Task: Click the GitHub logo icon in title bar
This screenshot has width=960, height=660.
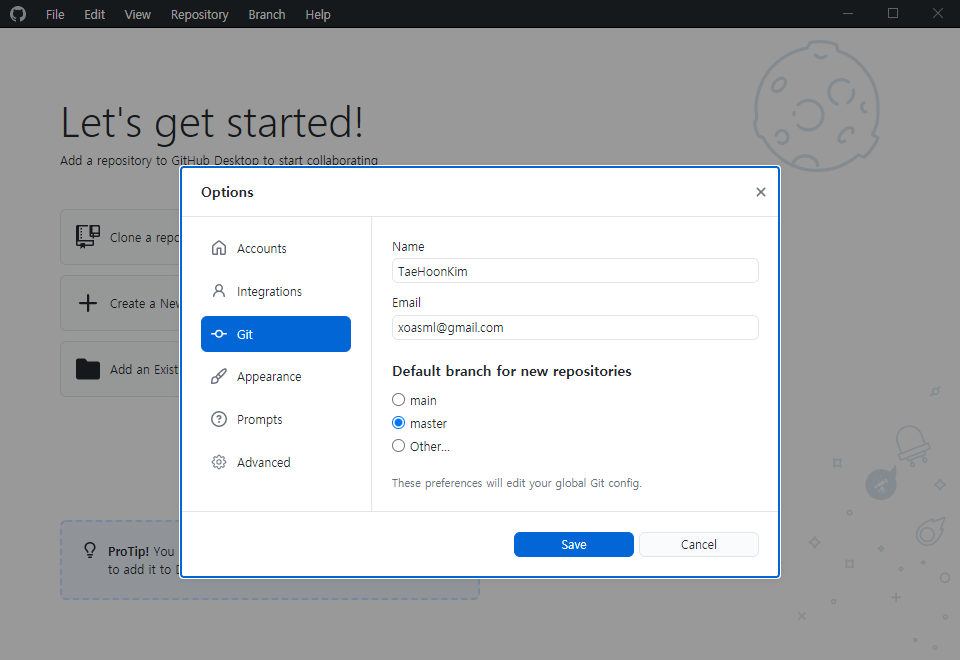Action: tap(18, 13)
